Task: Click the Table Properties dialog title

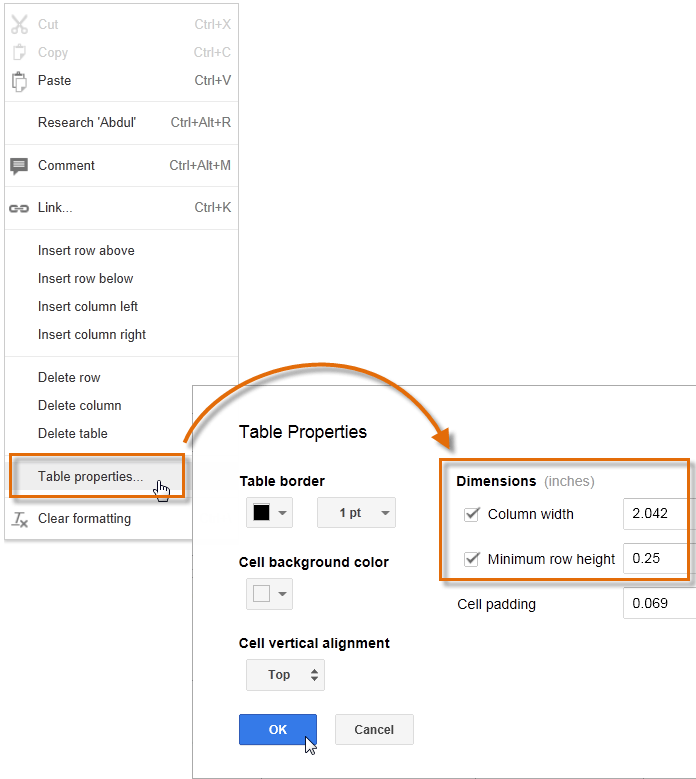Action: click(x=303, y=432)
